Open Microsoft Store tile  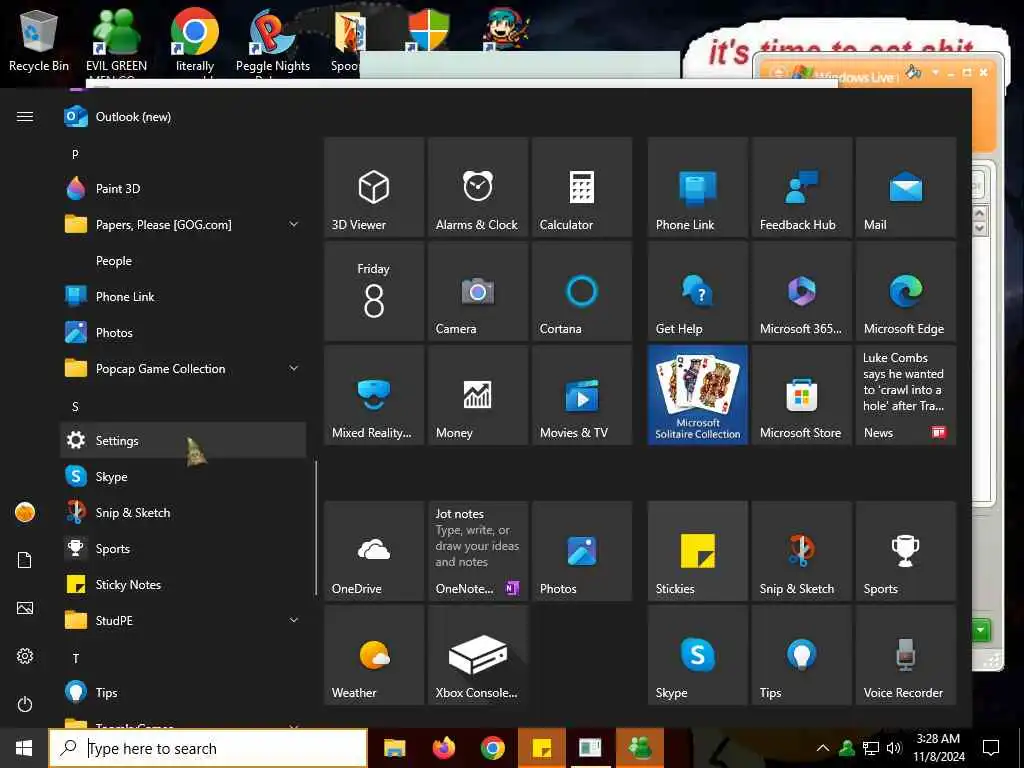802,395
